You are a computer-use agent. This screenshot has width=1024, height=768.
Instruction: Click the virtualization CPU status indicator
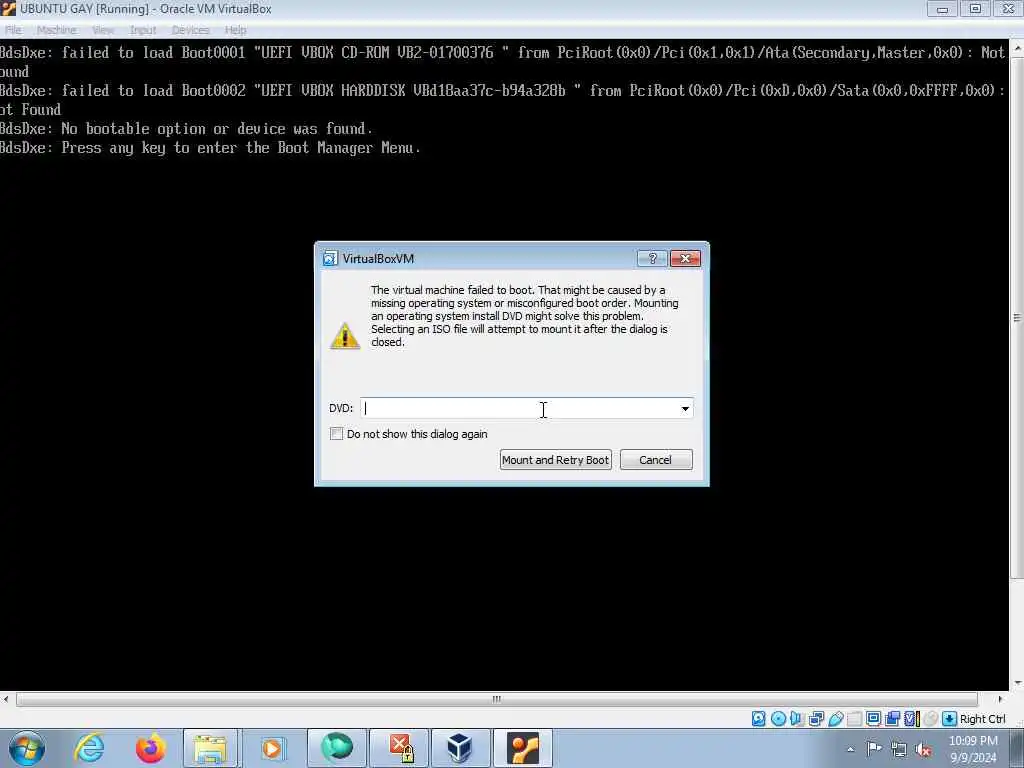[912, 719]
